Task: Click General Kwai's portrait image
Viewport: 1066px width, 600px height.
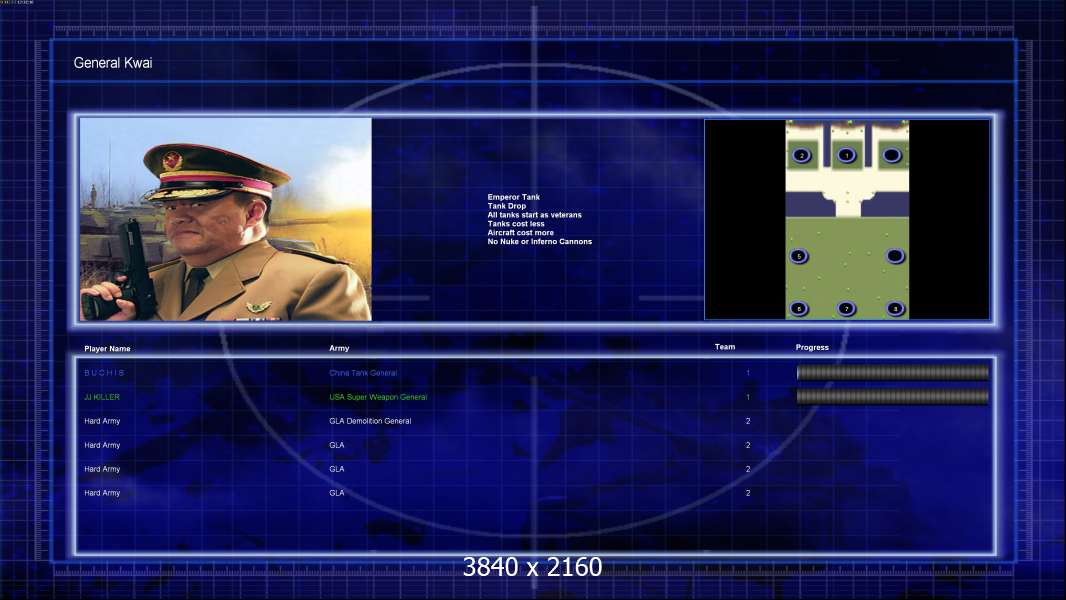Action: tap(226, 219)
